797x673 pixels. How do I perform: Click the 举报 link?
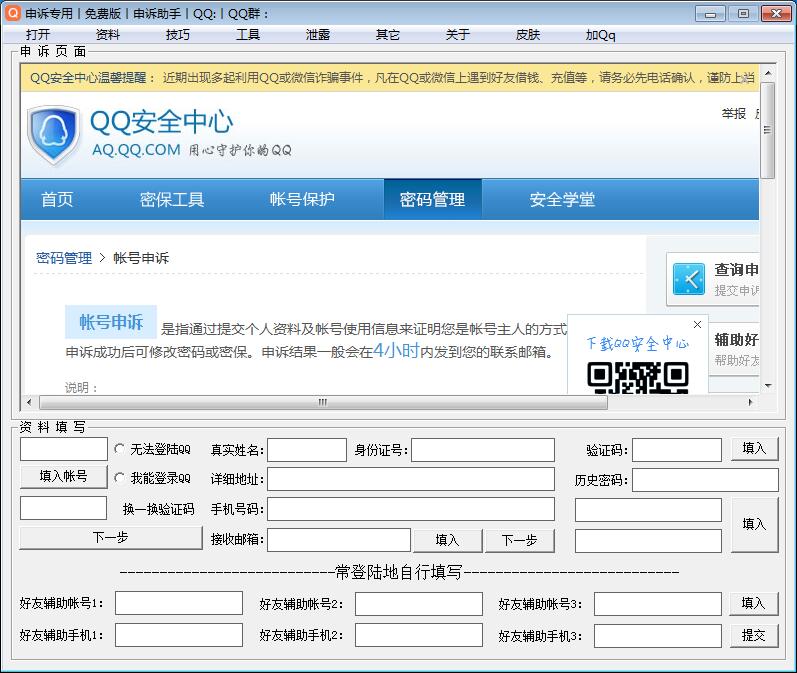(x=733, y=113)
